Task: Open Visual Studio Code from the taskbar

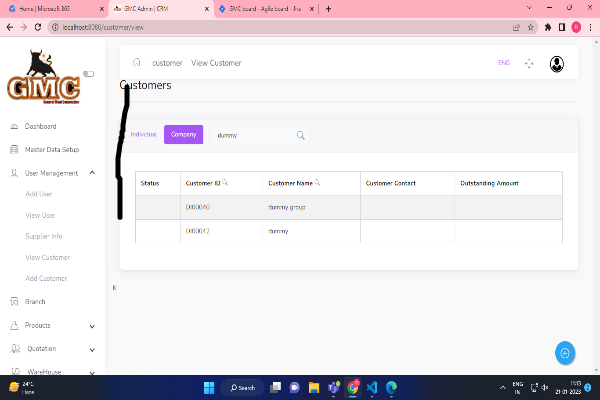Action: click(370, 387)
